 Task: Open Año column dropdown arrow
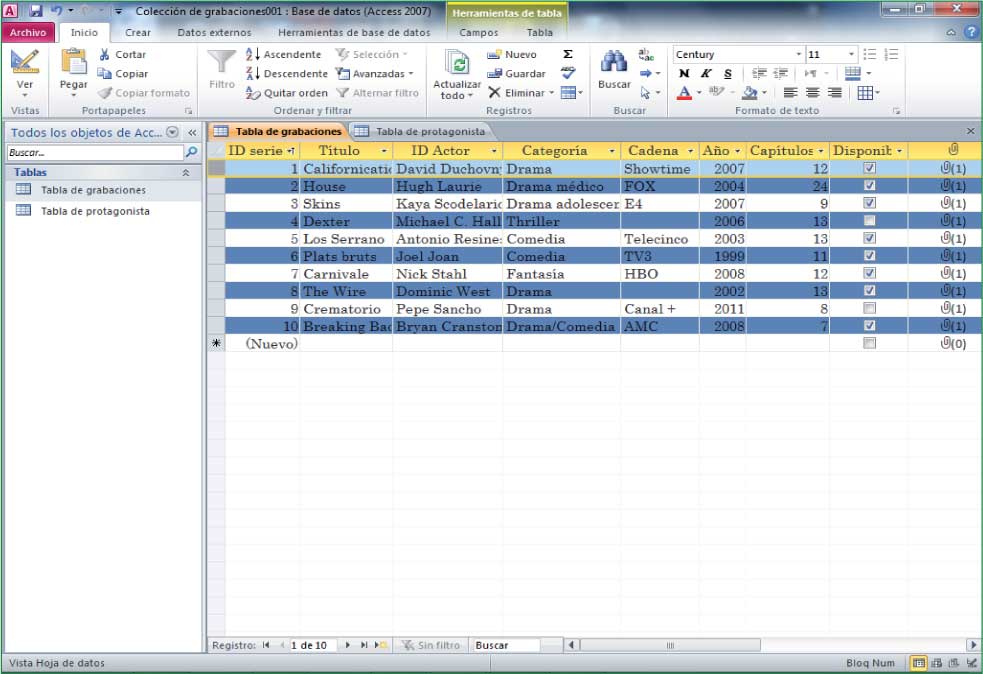click(737, 151)
